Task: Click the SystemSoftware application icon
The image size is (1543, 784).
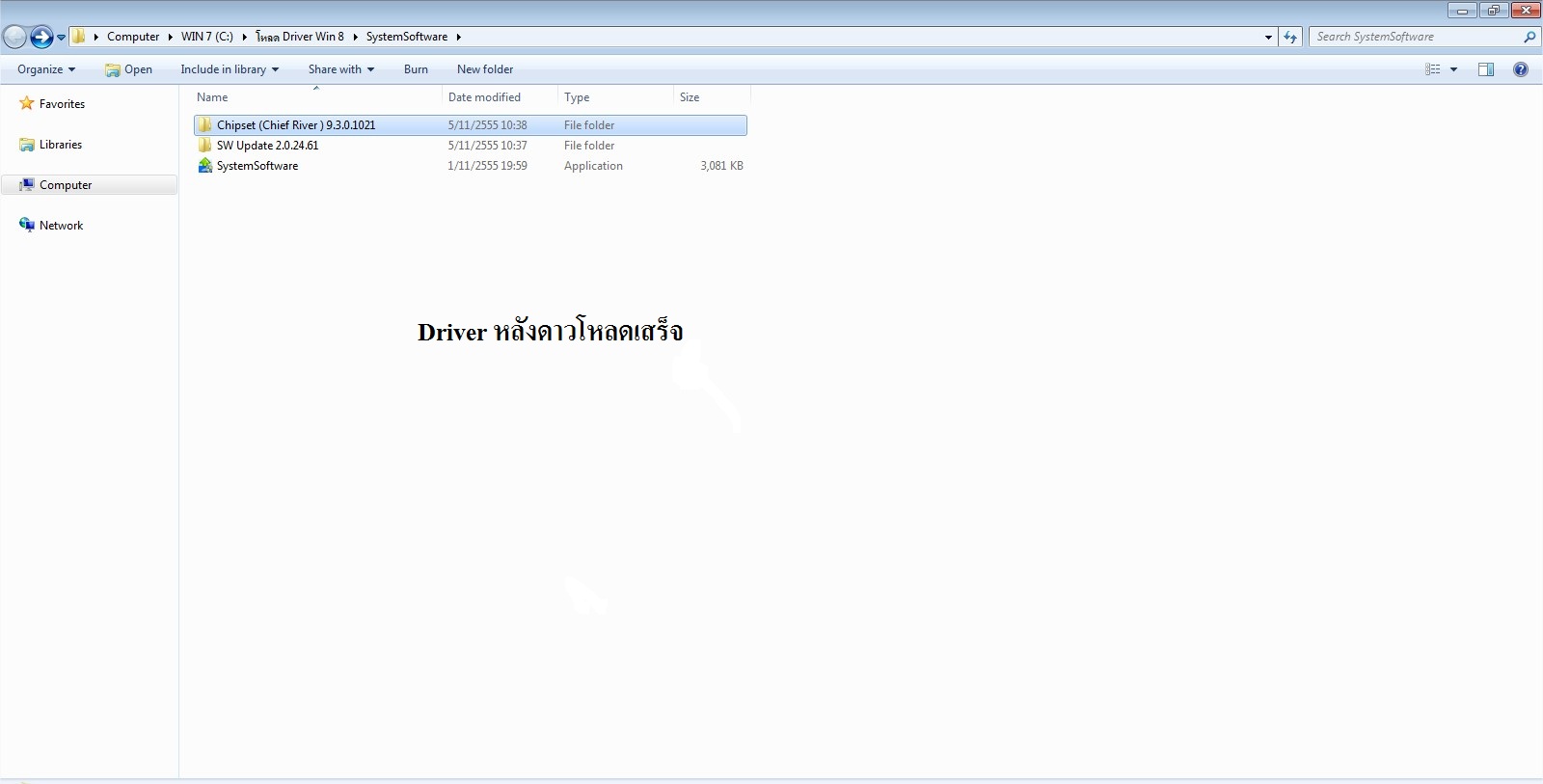Action: (204, 166)
